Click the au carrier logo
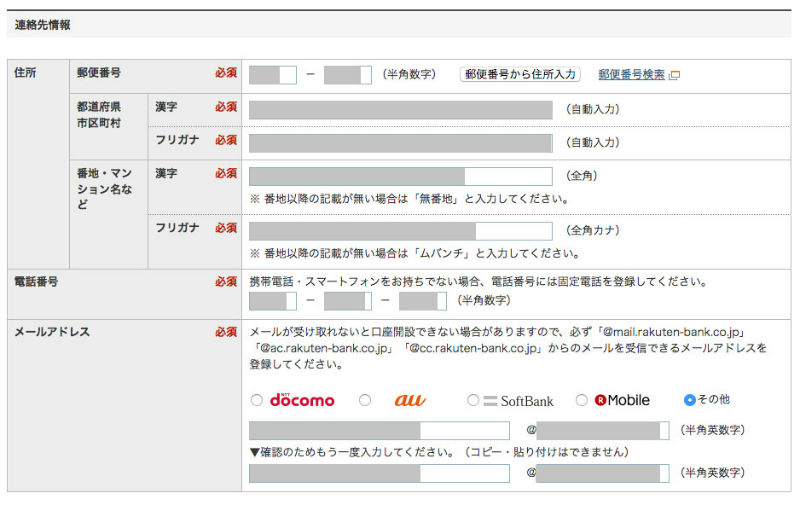 [410, 400]
